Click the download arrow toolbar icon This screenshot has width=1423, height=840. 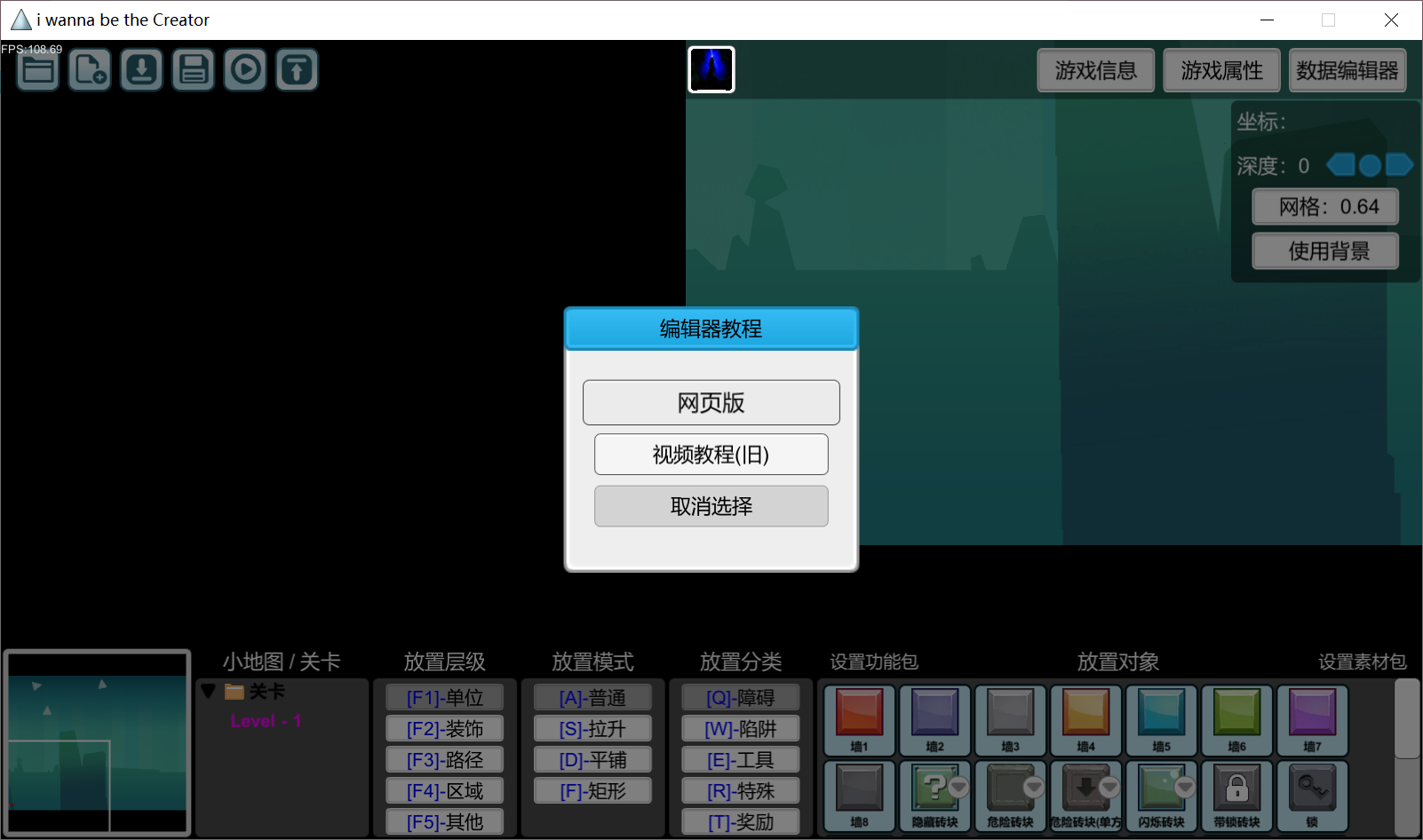coord(141,69)
